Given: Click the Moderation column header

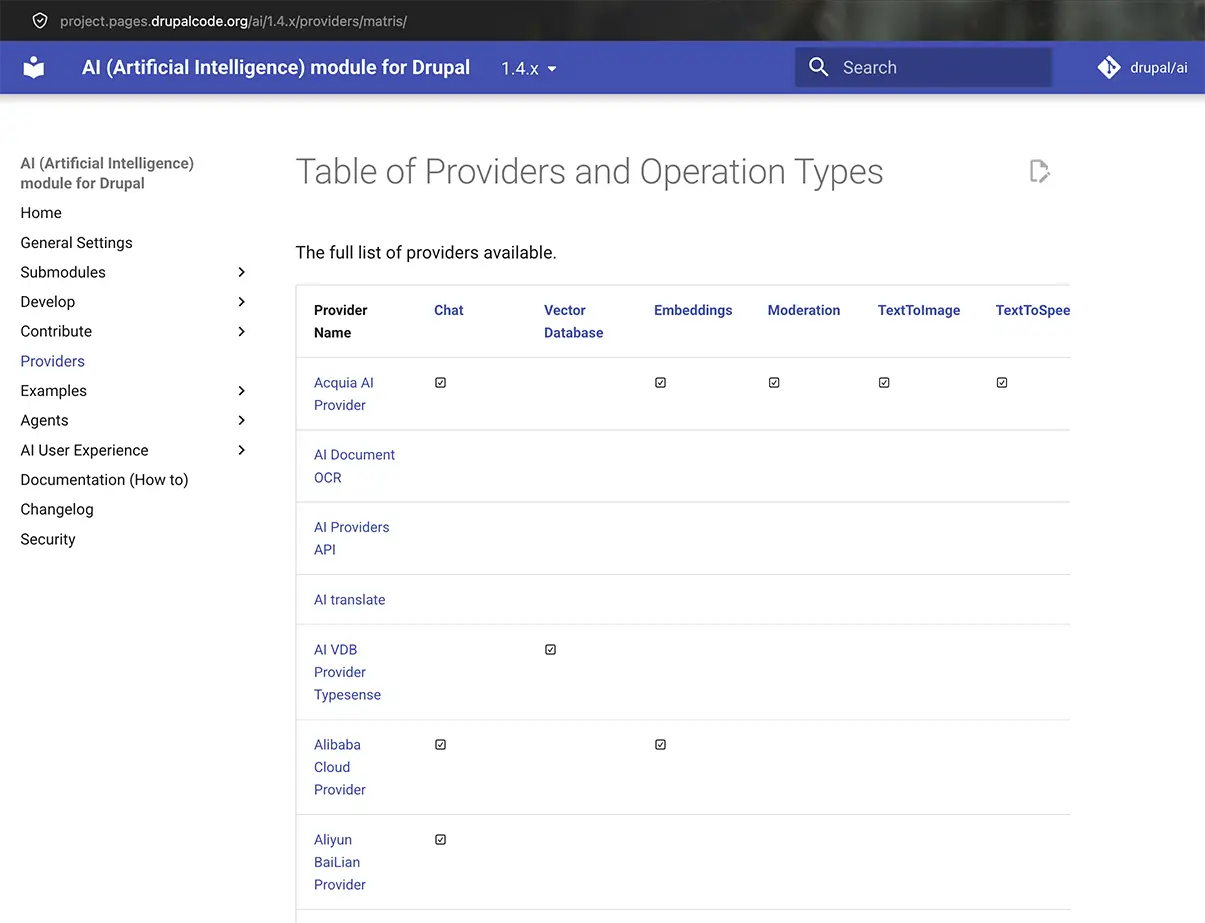Looking at the screenshot, I should pyautogui.click(x=804, y=310).
